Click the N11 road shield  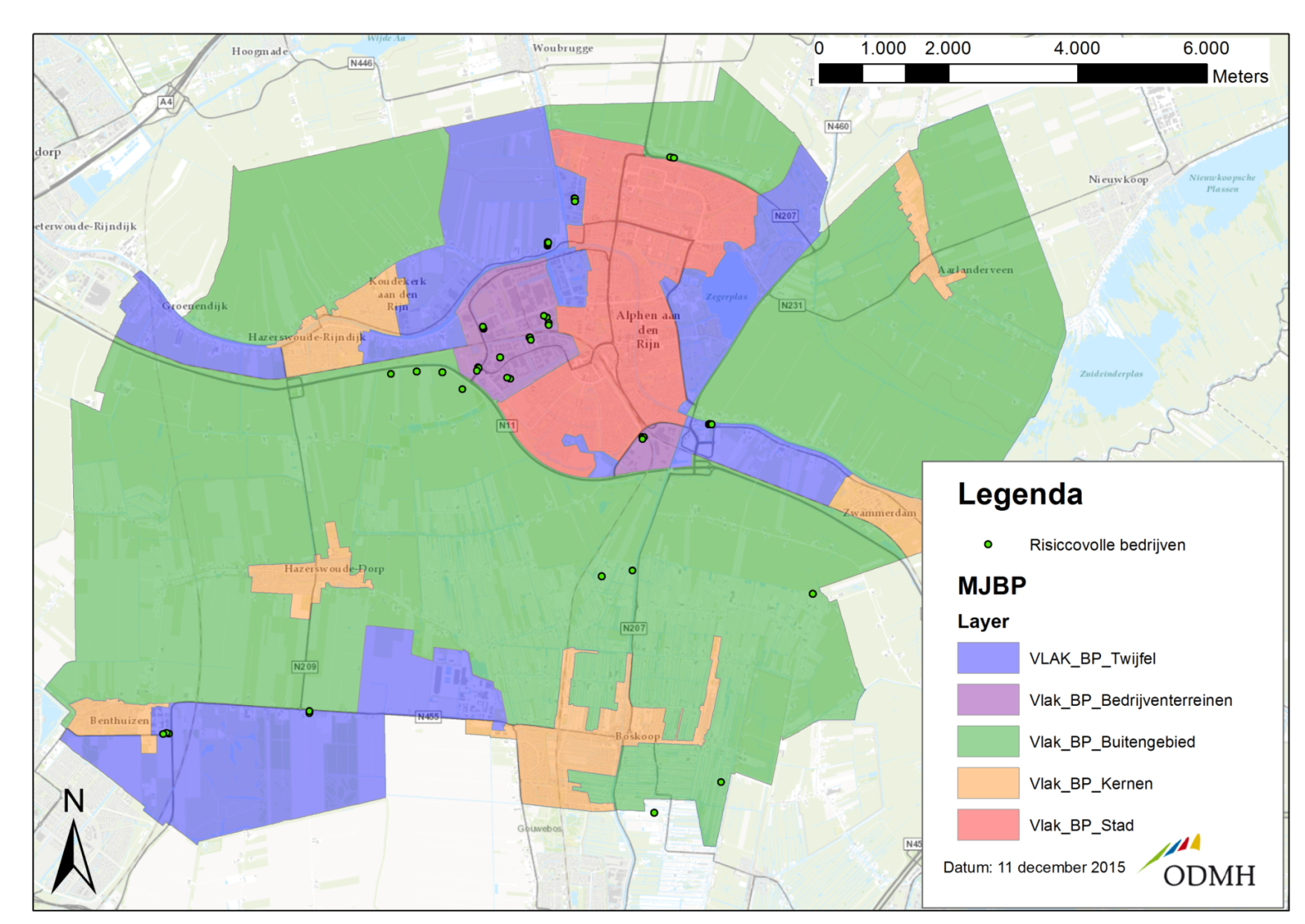507,425
